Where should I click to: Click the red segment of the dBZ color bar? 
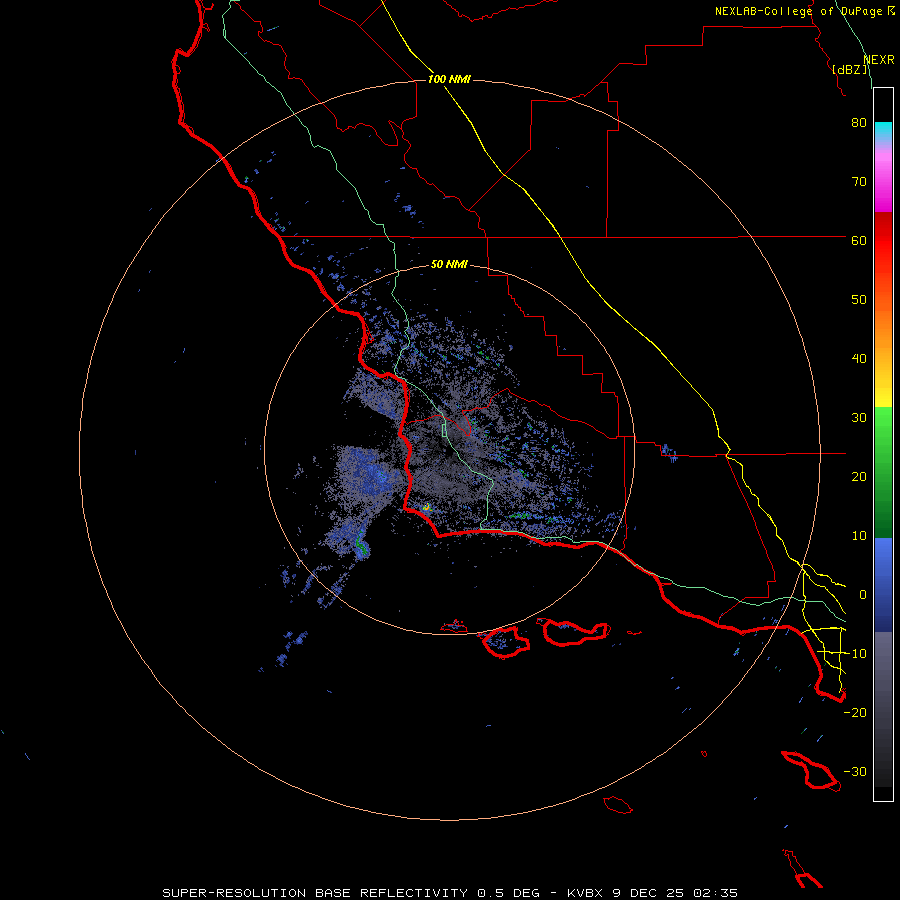pyautogui.click(x=883, y=241)
